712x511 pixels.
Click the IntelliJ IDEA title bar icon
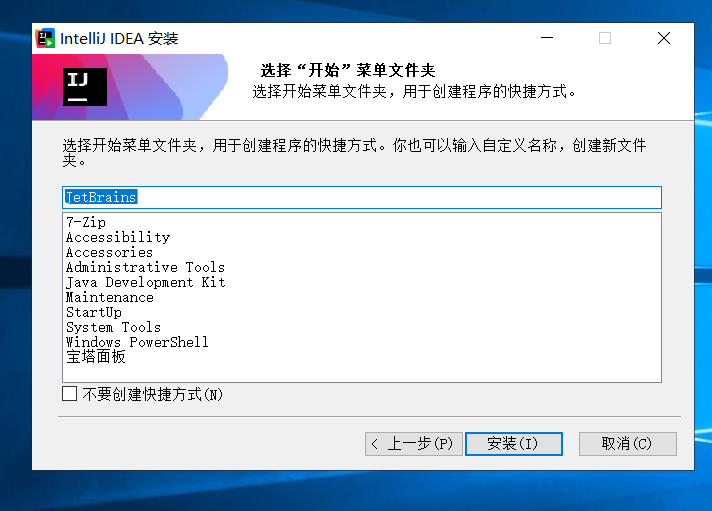(45, 39)
